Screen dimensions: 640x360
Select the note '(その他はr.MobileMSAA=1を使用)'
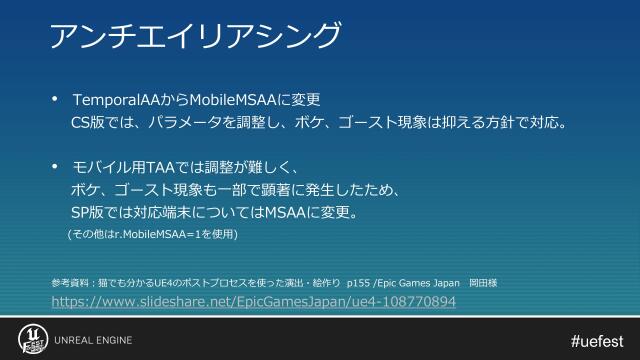153,234
